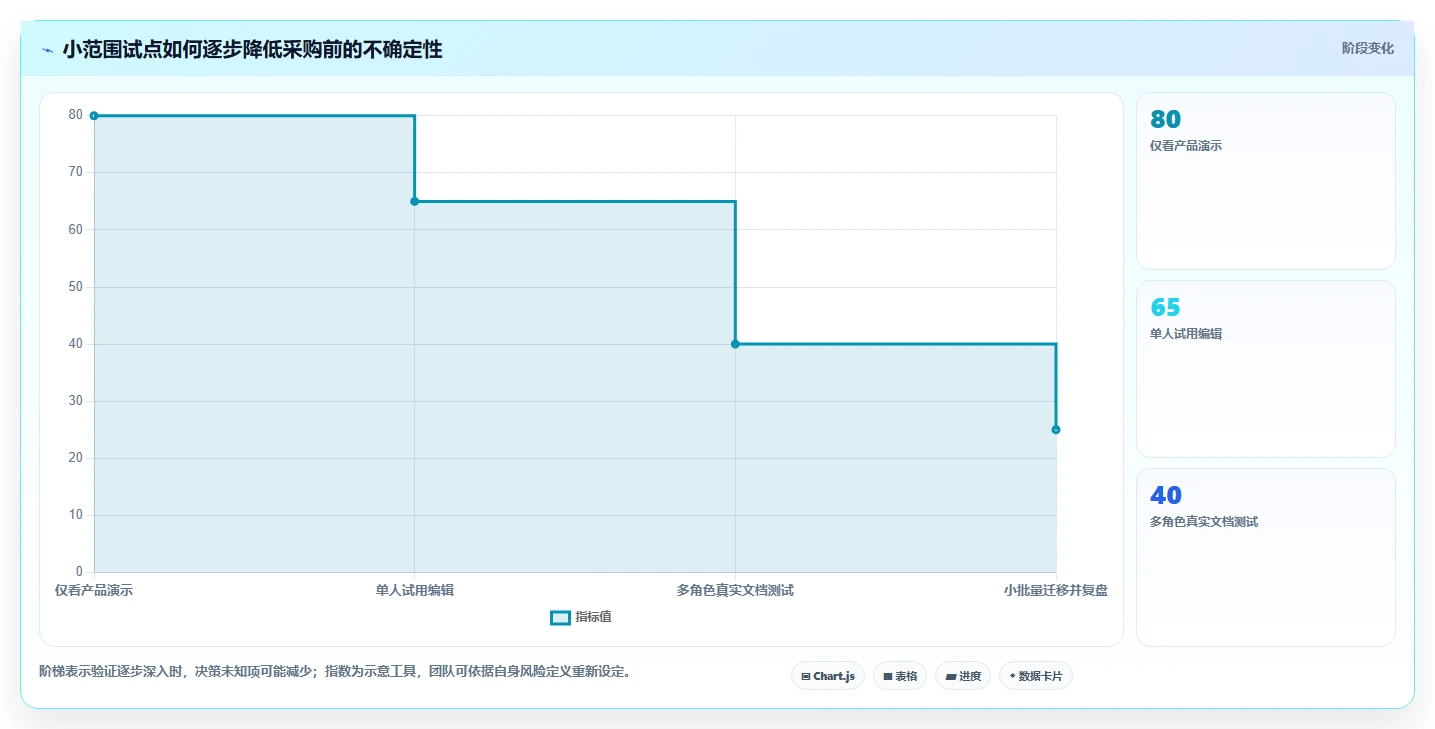
Task: Select the data point at 多角色真实文档测试 (40)
Action: (735, 344)
